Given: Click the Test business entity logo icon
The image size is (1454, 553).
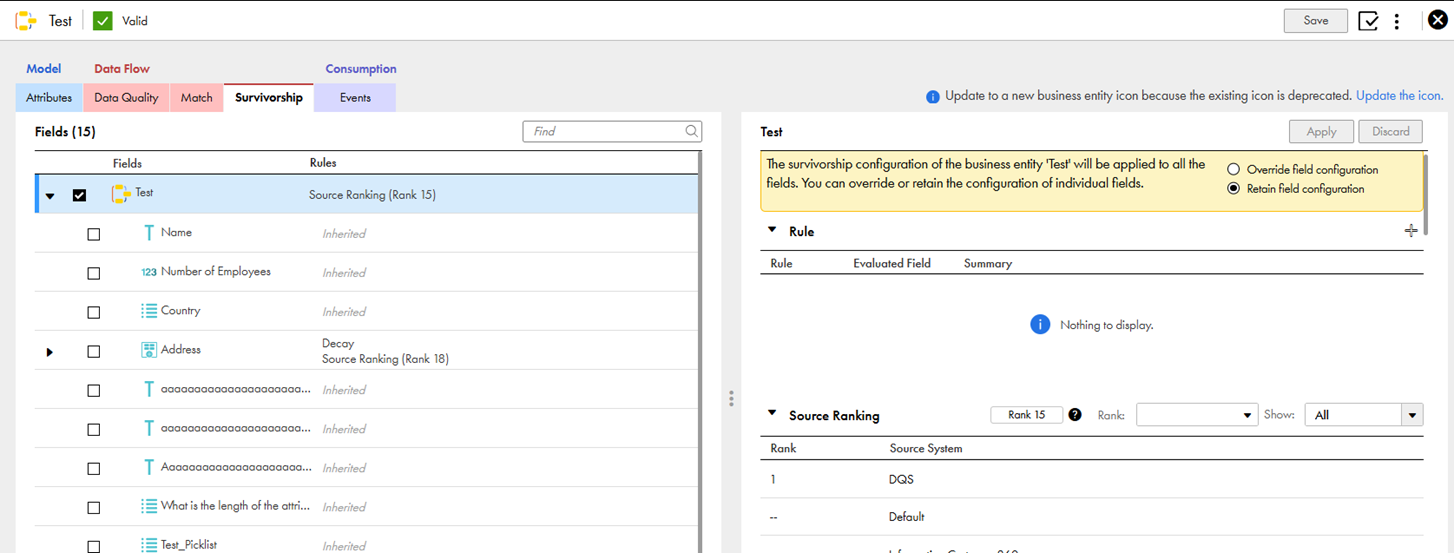Looking at the screenshot, I should pos(26,20).
